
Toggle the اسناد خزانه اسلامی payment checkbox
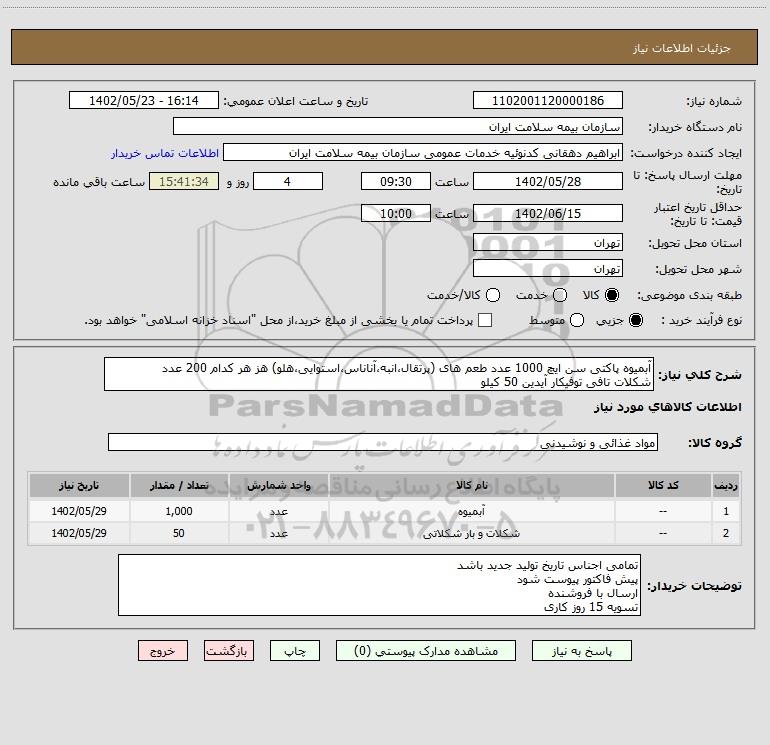tap(485, 320)
